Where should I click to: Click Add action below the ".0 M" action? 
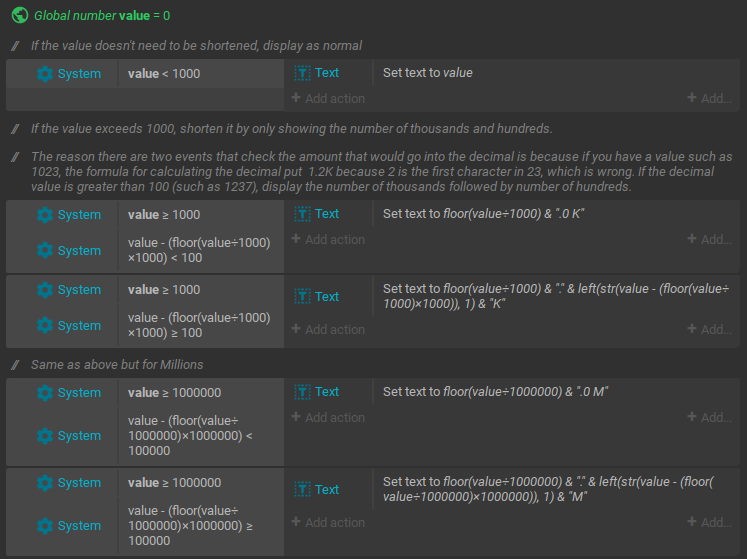[328, 418]
